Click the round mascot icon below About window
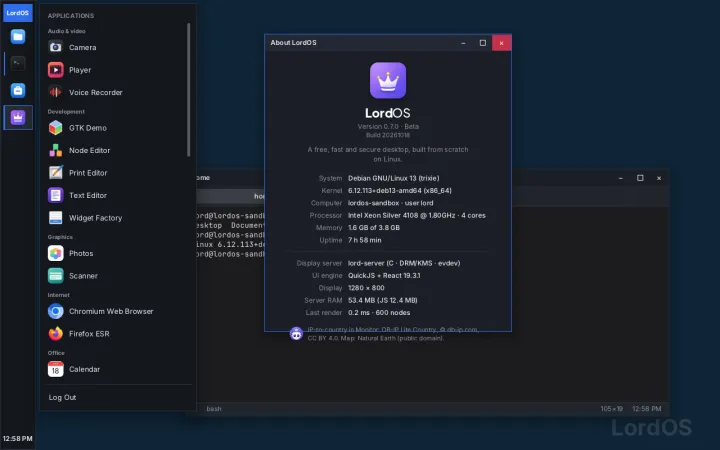The width and height of the screenshot is (720, 450). (296, 334)
